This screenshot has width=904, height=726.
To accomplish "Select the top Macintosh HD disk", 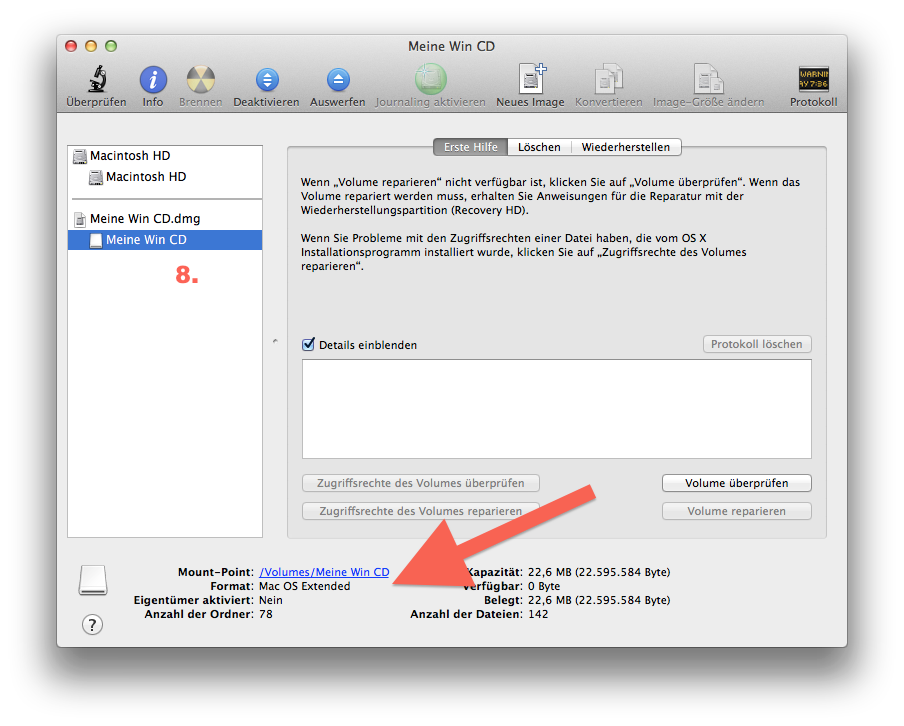I will click(x=165, y=156).
